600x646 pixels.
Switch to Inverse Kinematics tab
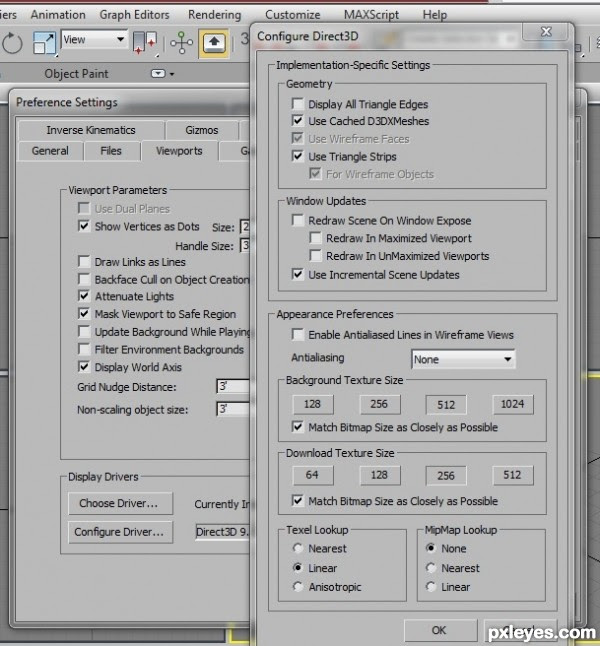[91, 130]
